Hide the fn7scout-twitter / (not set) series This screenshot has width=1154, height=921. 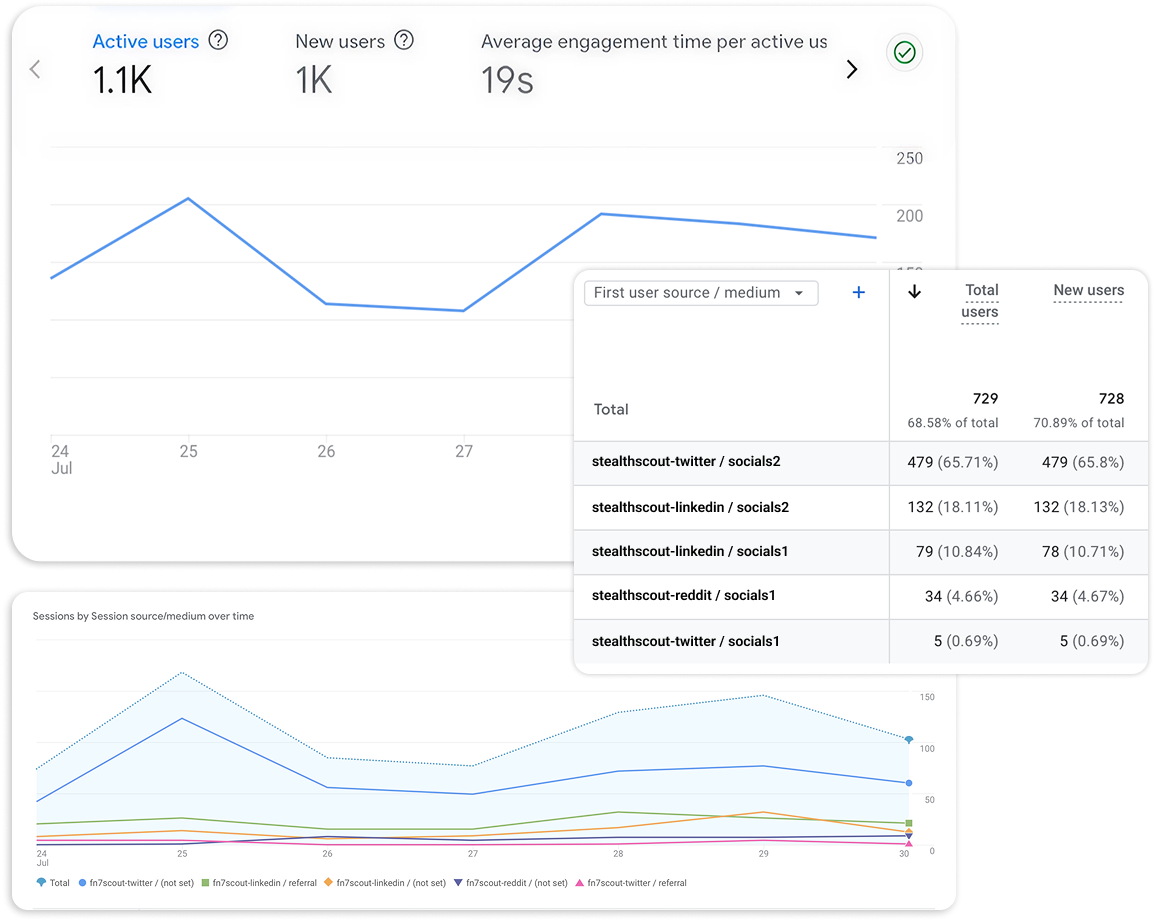tap(137, 883)
